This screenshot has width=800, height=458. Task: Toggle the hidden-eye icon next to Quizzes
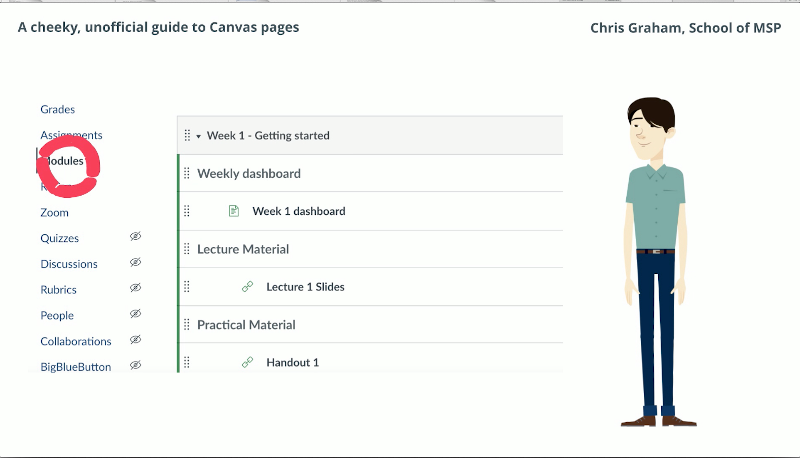135,237
